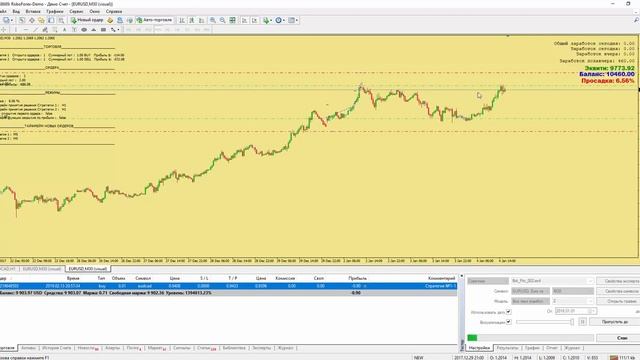Screen dimensions: 640x360
Task: Open the Отчет tester tab
Action: point(552,348)
